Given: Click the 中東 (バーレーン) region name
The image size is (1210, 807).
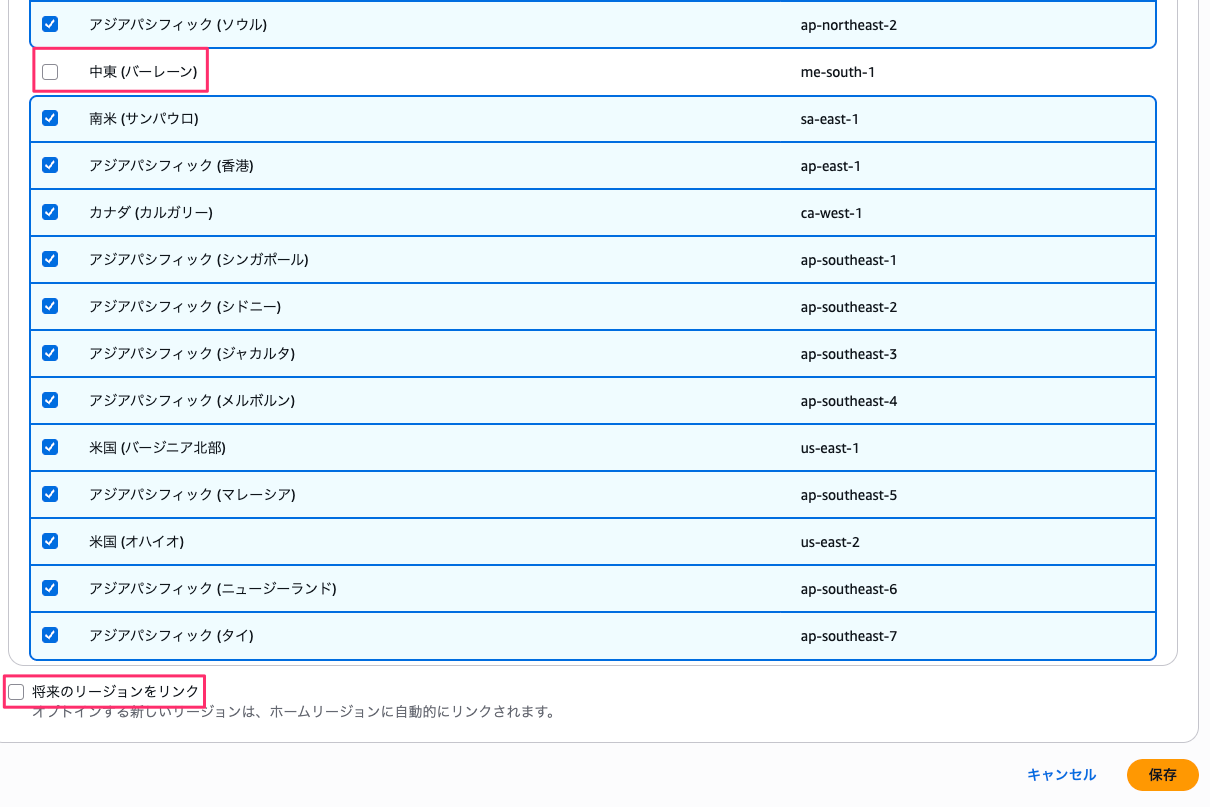Looking at the screenshot, I should coord(143,72).
